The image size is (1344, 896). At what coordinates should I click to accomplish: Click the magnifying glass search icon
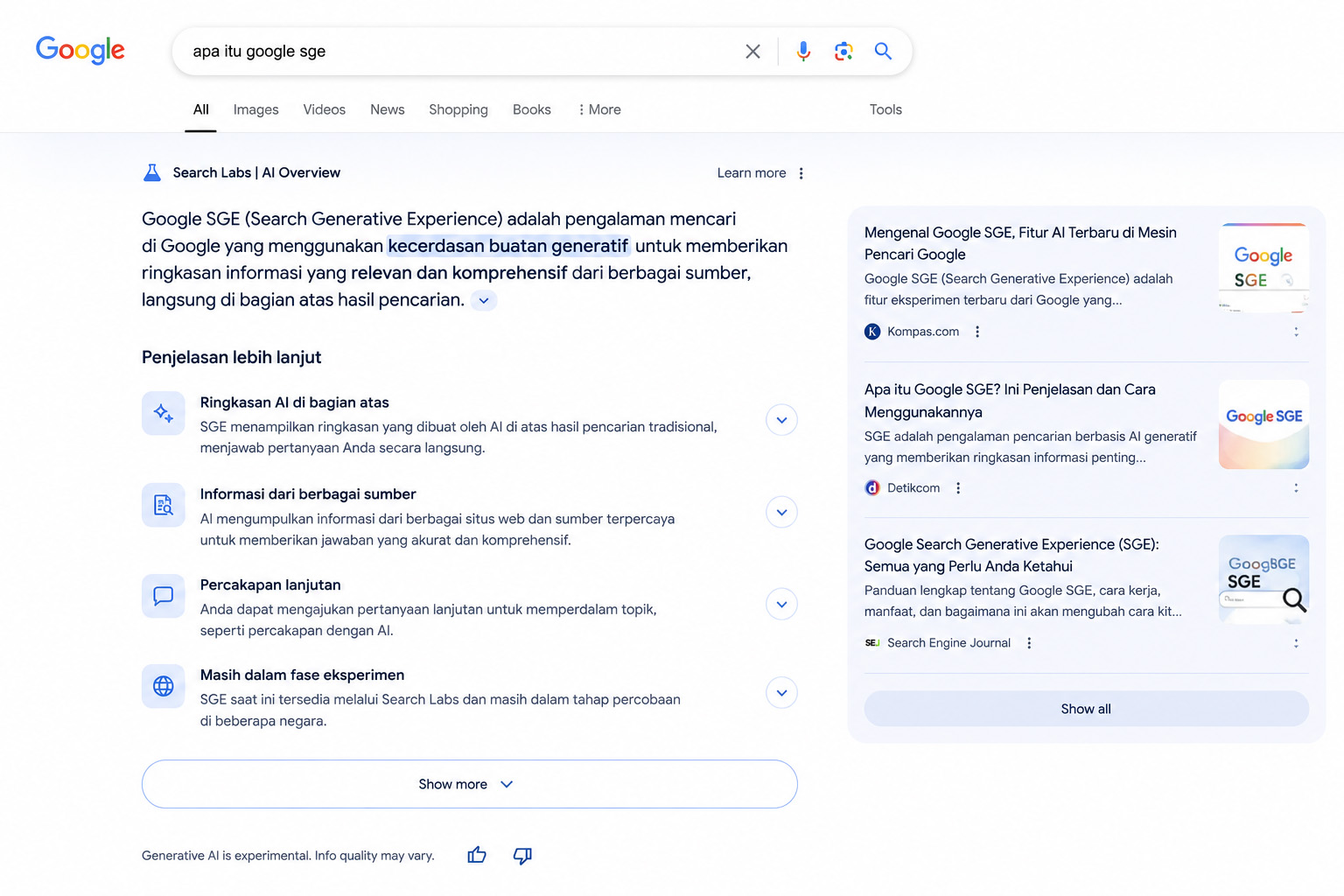coord(884,52)
